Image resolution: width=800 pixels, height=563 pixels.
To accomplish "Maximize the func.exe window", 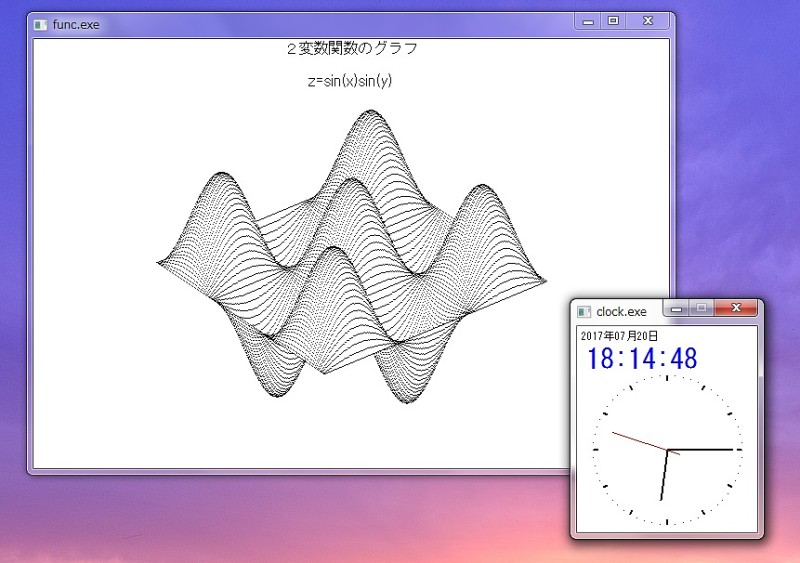I will click(613, 21).
